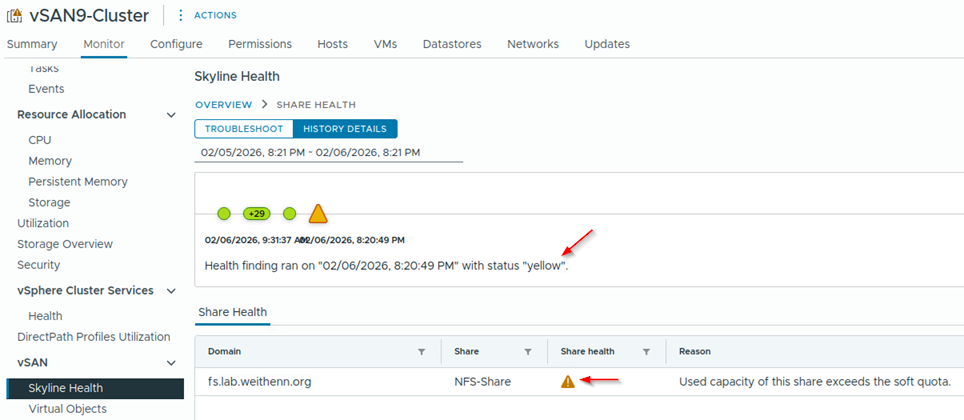The image size is (964, 420).
Task: Open the Actions three-dot menu
Action: [x=181, y=15]
